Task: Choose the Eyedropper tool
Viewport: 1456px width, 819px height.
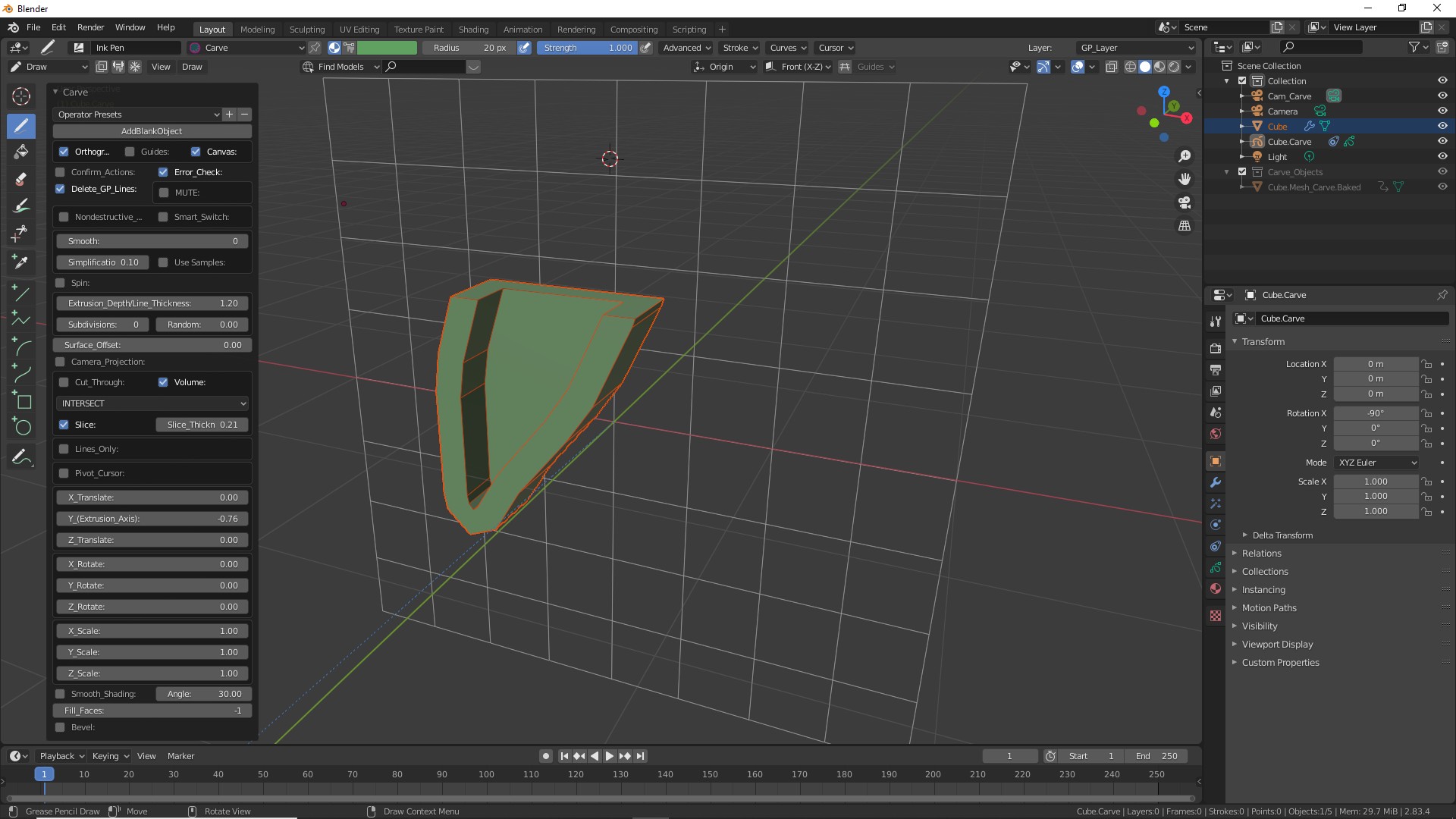Action: 21,262
